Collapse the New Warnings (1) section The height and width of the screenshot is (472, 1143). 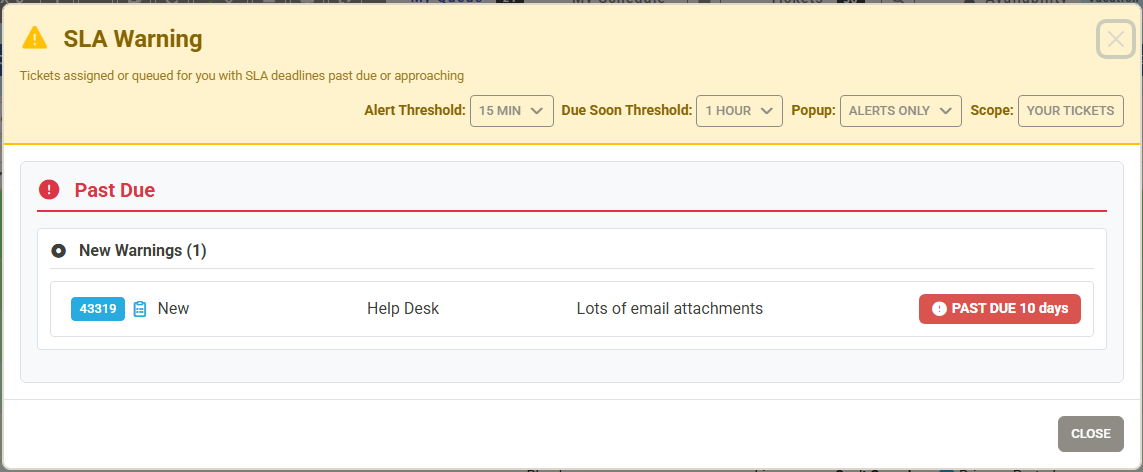click(58, 251)
